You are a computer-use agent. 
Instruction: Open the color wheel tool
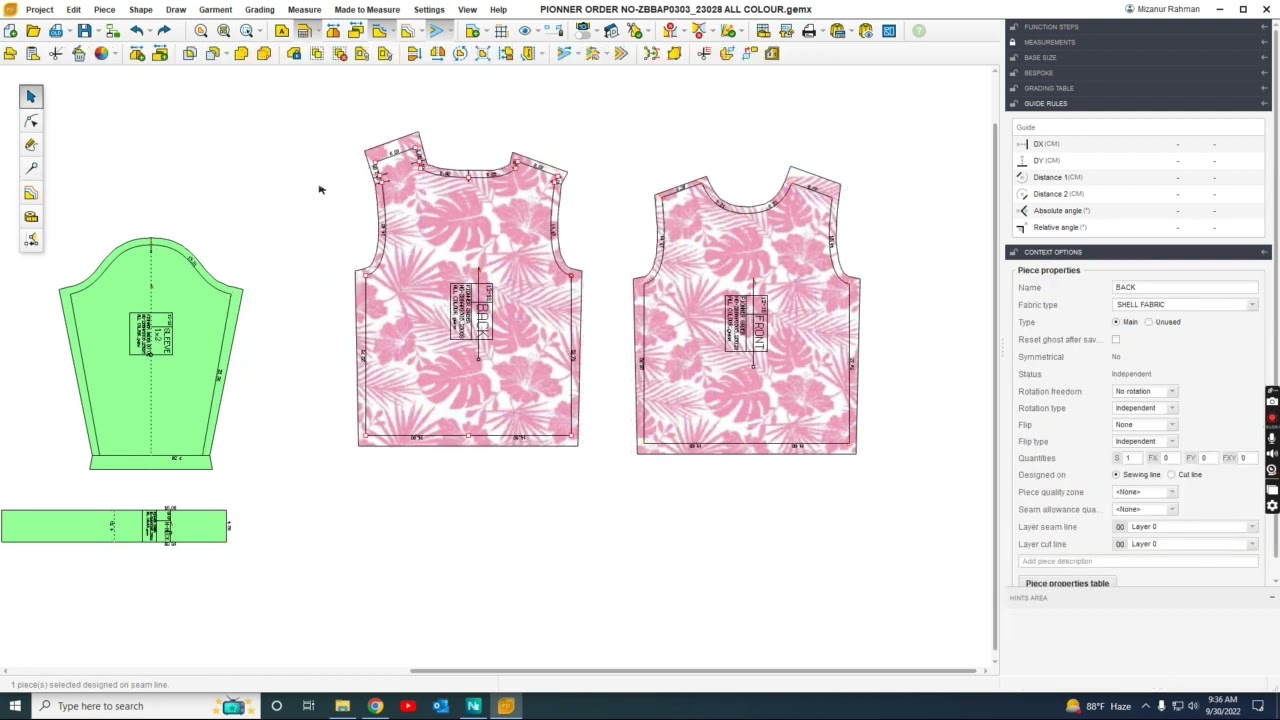click(101, 54)
